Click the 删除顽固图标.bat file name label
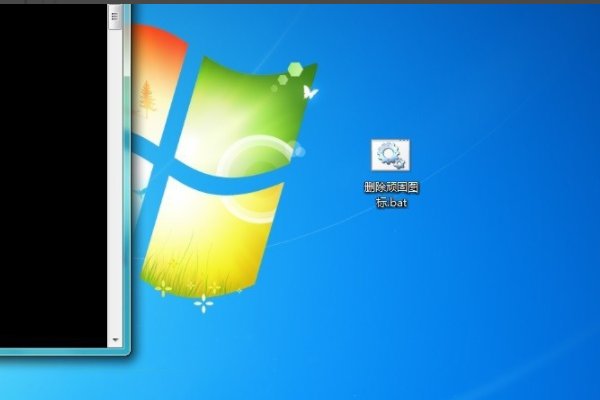This screenshot has width=600, height=400. coord(391,194)
